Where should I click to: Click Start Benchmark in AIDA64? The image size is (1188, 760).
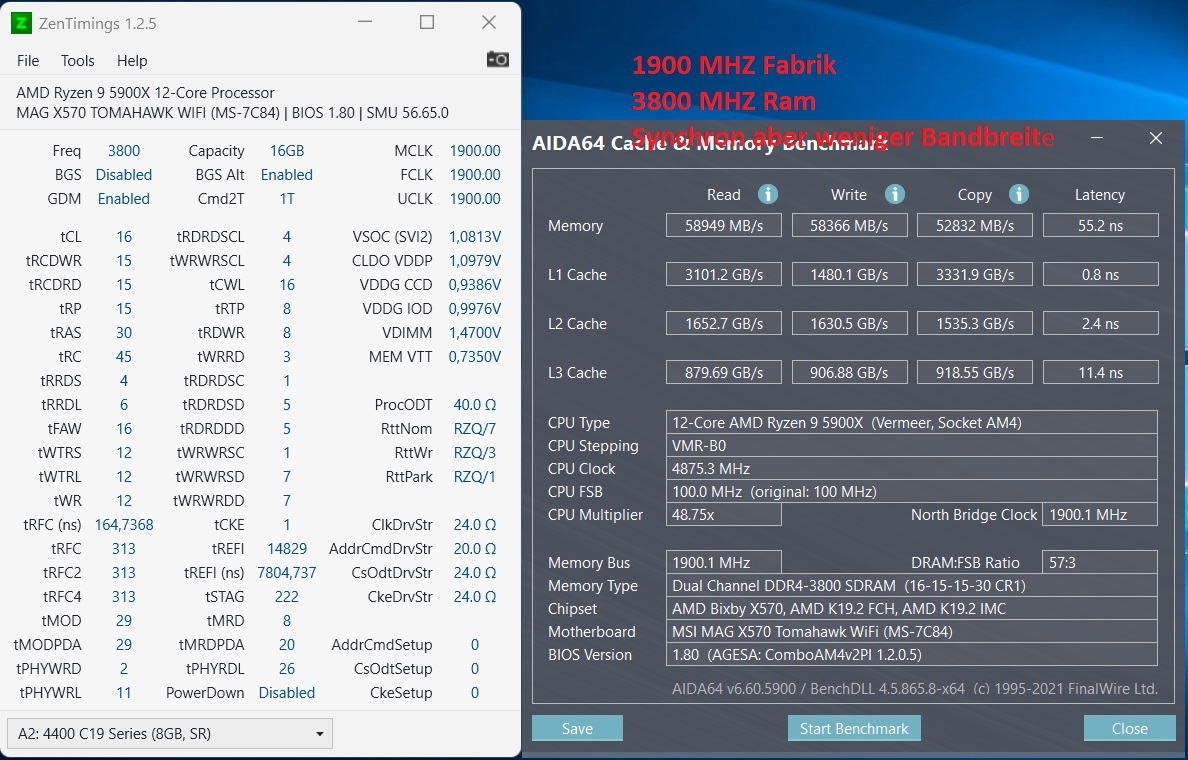(854, 728)
